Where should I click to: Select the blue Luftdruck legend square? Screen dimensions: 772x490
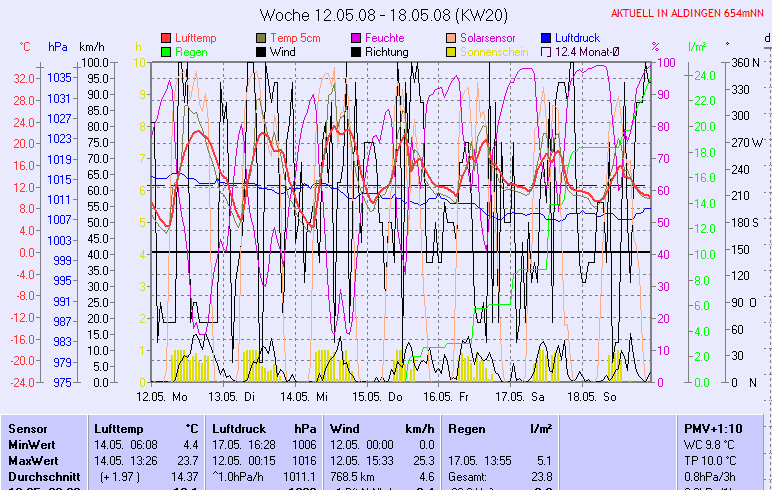[547, 37]
